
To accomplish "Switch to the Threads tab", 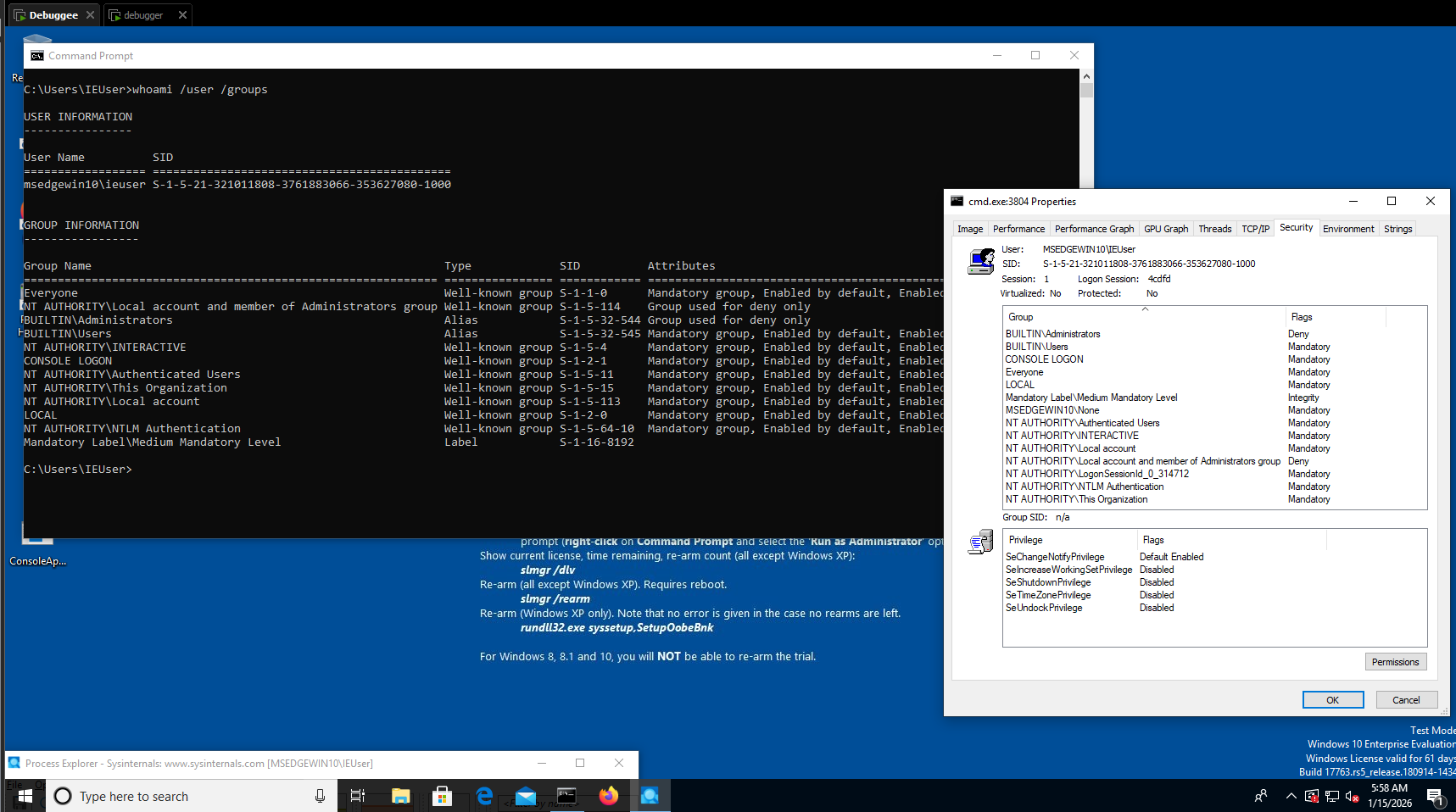I will click(1214, 229).
